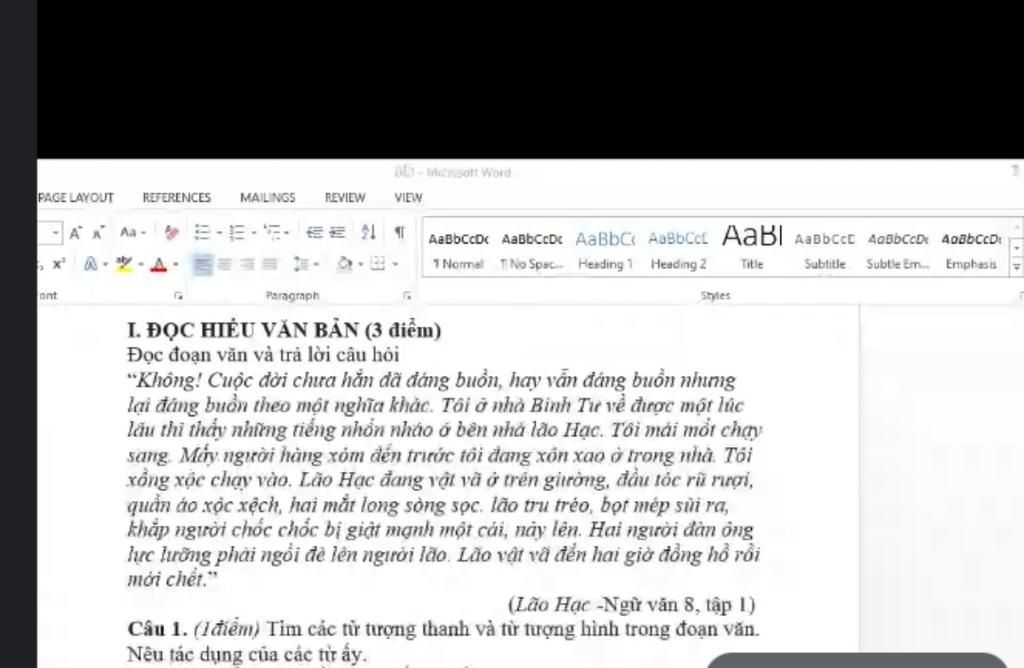Click the Line and Paragraph Spacing icon
This screenshot has height=668, width=1024.
point(300,264)
